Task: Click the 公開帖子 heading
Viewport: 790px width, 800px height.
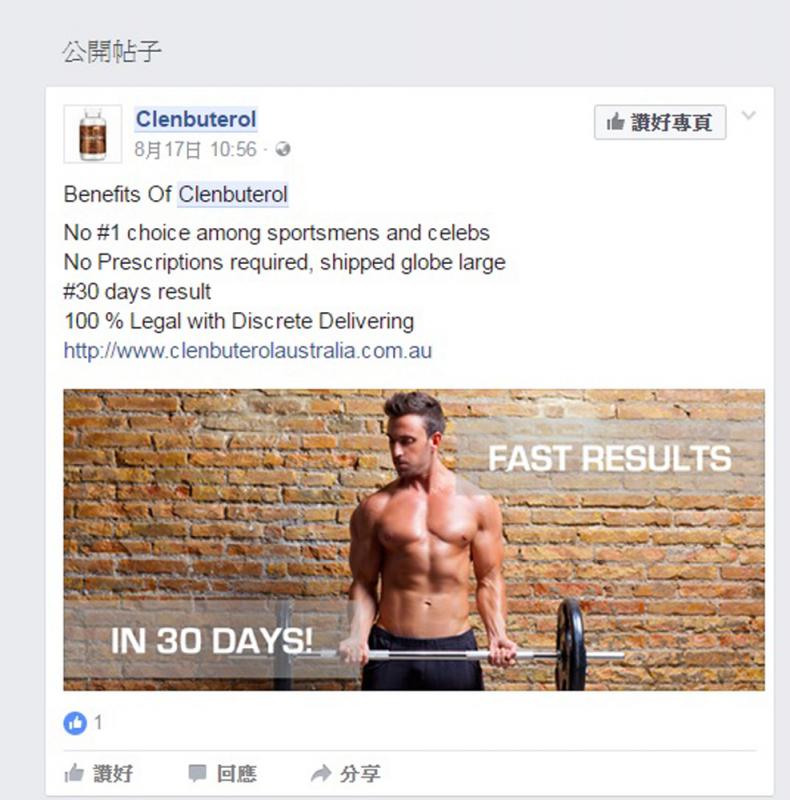Action: click(x=112, y=52)
